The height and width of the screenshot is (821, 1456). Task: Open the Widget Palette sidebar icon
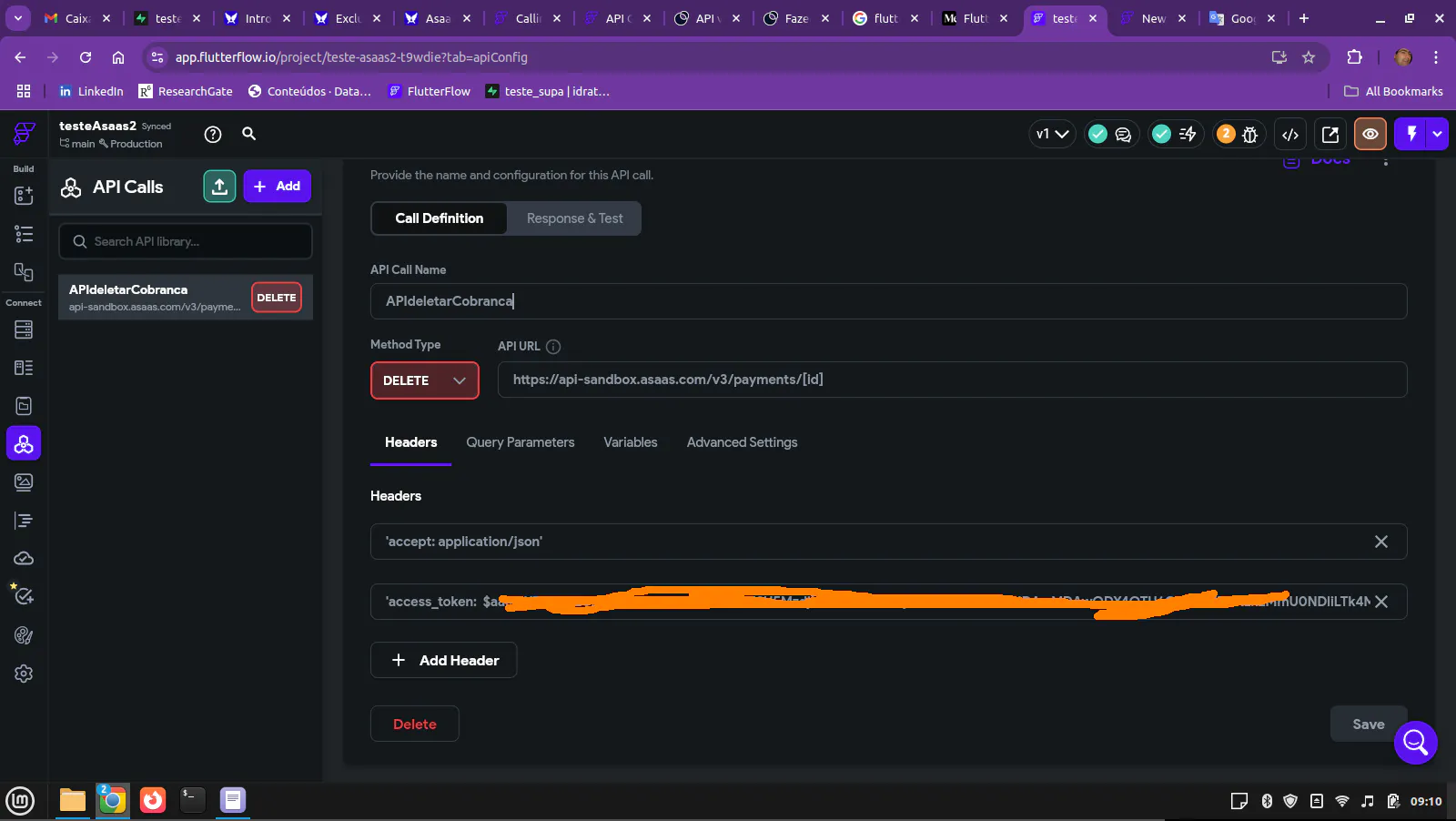[24, 196]
